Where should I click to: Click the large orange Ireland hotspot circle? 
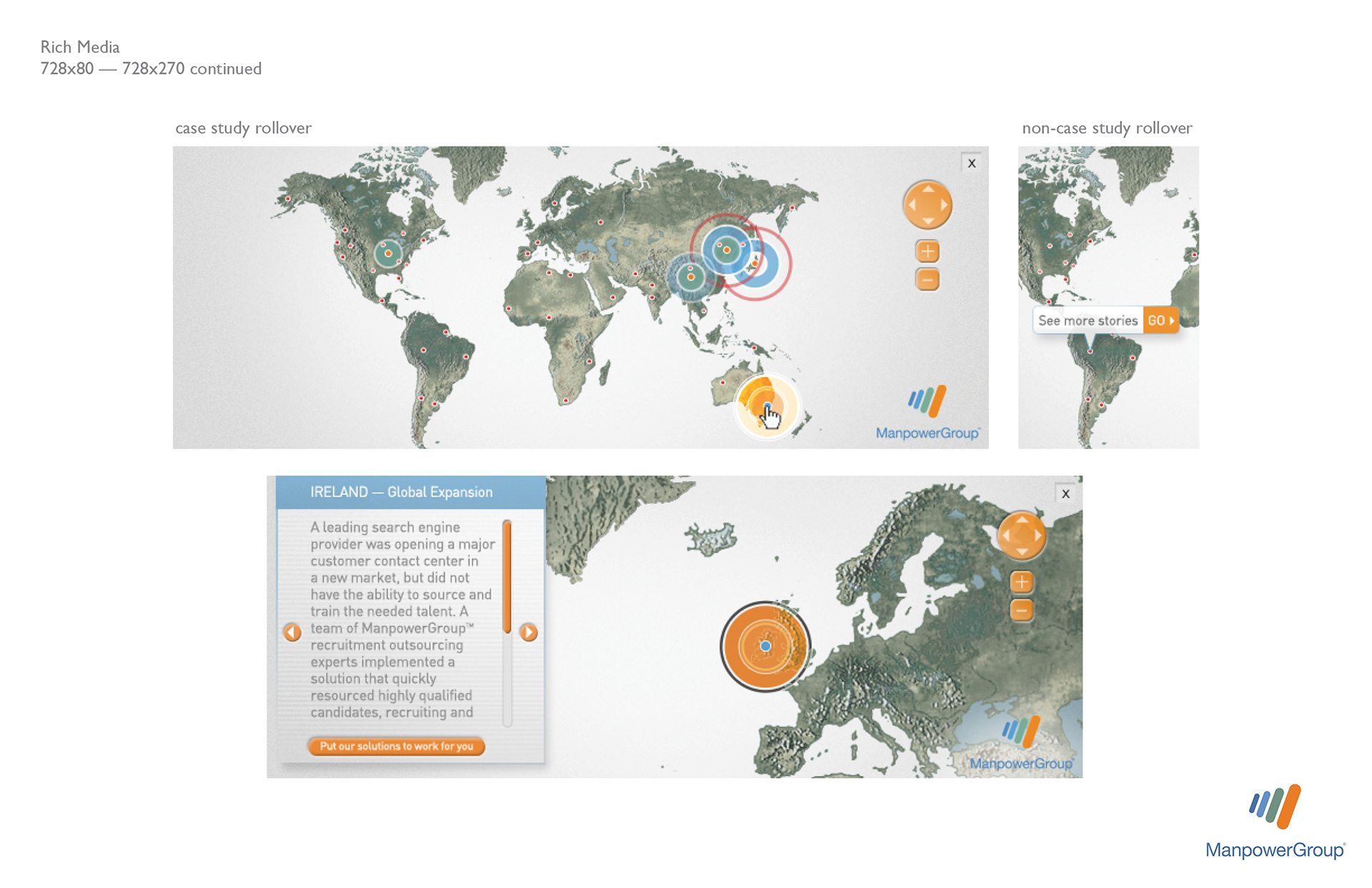click(x=765, y=646)
